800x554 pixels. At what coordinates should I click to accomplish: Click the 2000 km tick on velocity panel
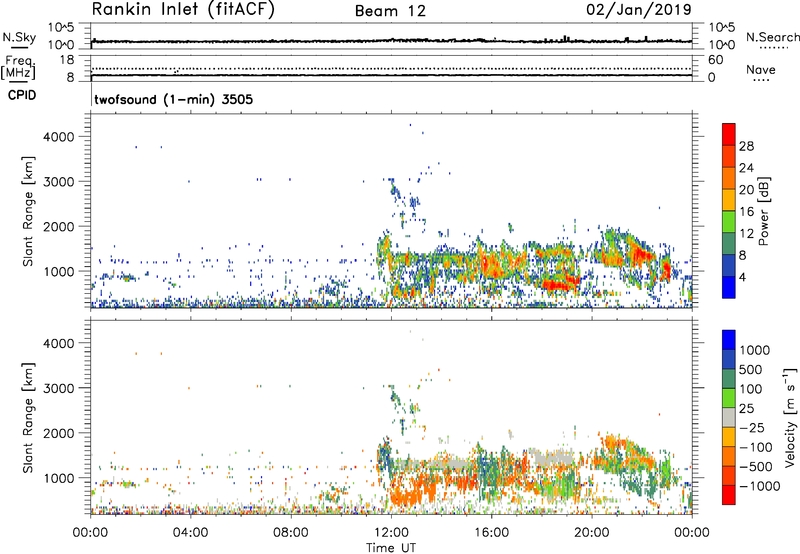59,433
